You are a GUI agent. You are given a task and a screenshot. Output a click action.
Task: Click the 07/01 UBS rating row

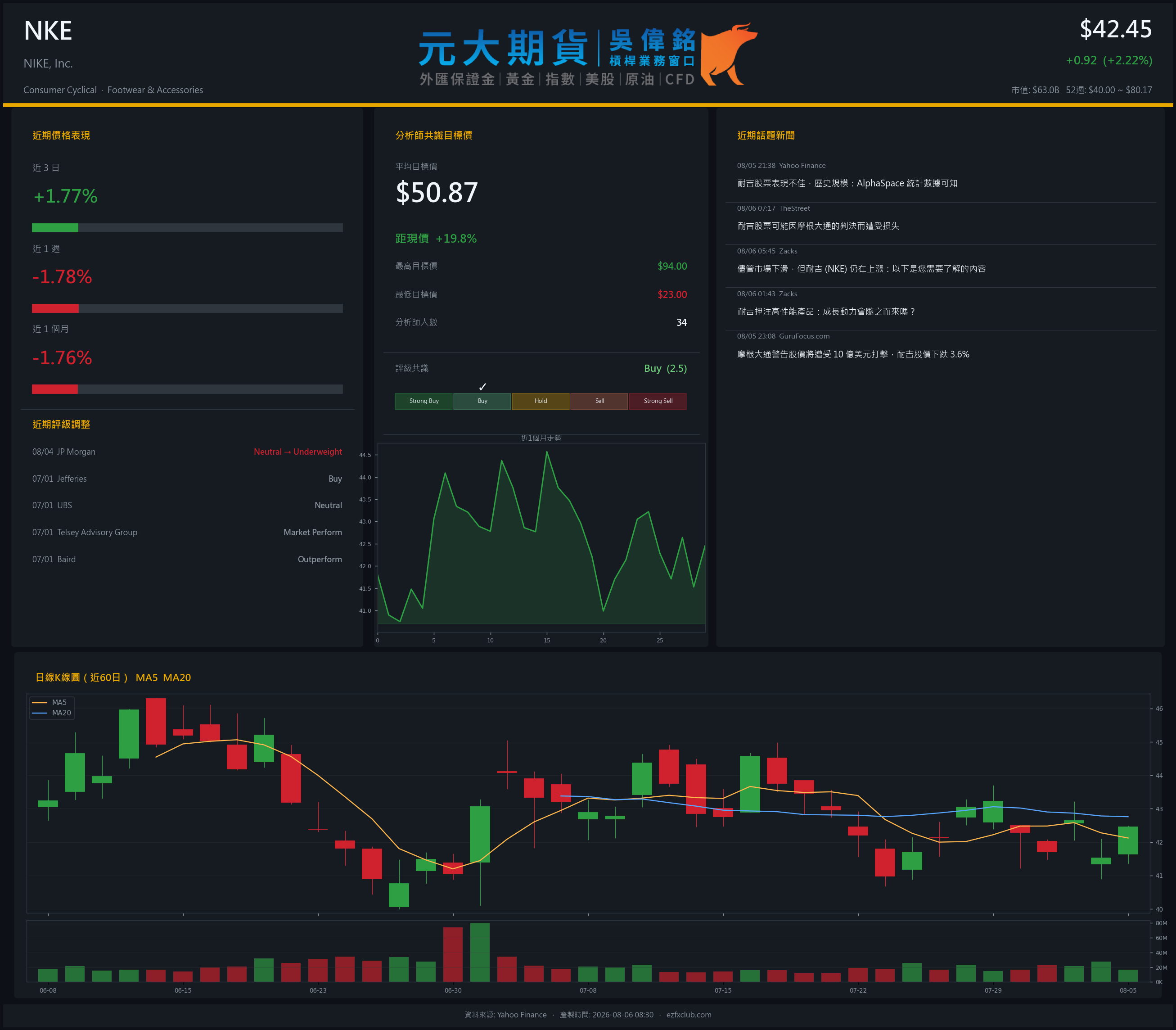click(x=187, y=505)
